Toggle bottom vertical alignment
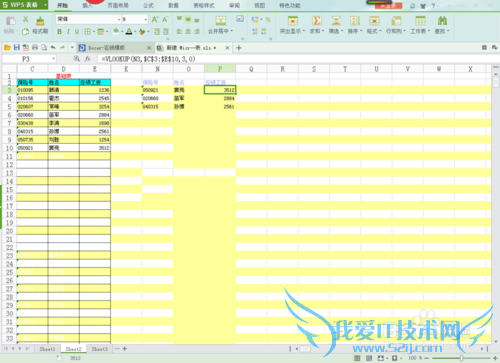 point(197,20)
